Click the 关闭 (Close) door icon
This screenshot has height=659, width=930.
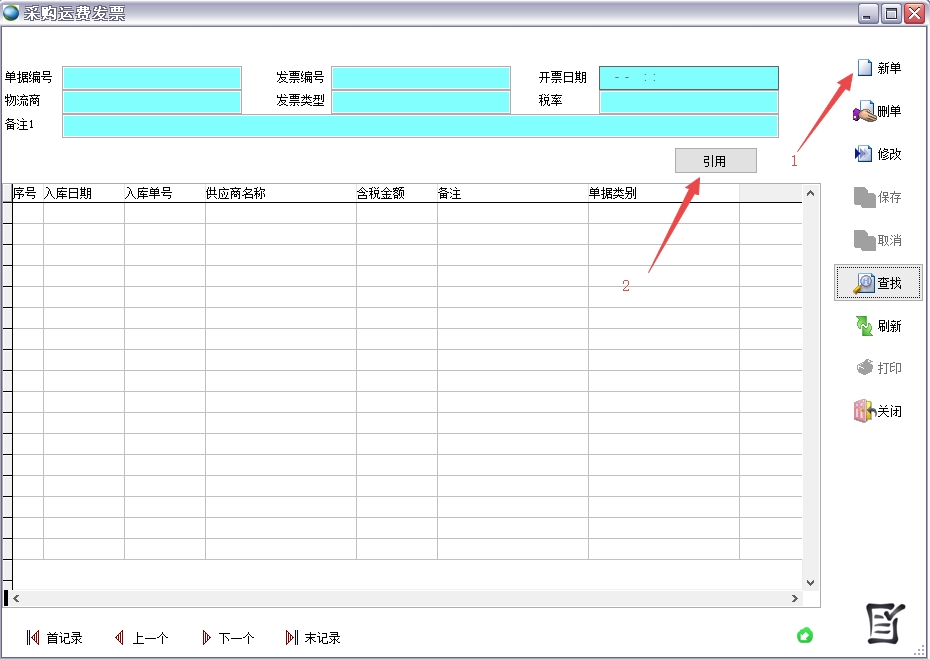pos(864,411)
